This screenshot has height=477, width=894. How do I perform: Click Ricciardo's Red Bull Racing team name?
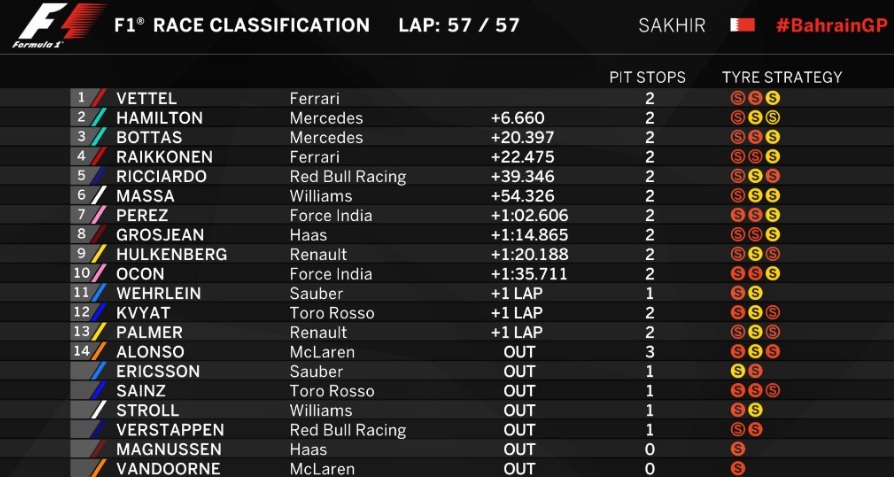pos(348,177)
